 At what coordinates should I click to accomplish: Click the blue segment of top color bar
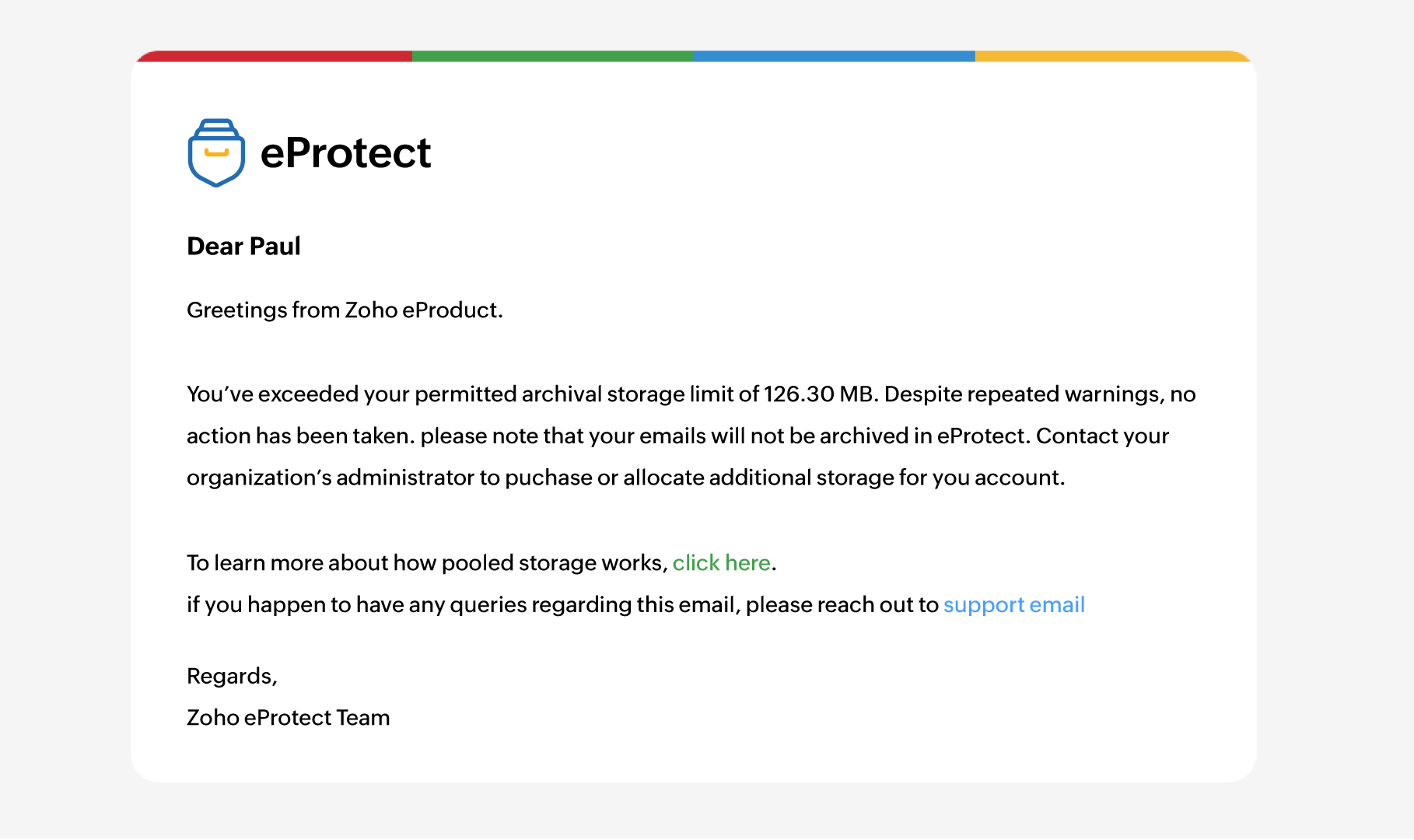(834, 56)
